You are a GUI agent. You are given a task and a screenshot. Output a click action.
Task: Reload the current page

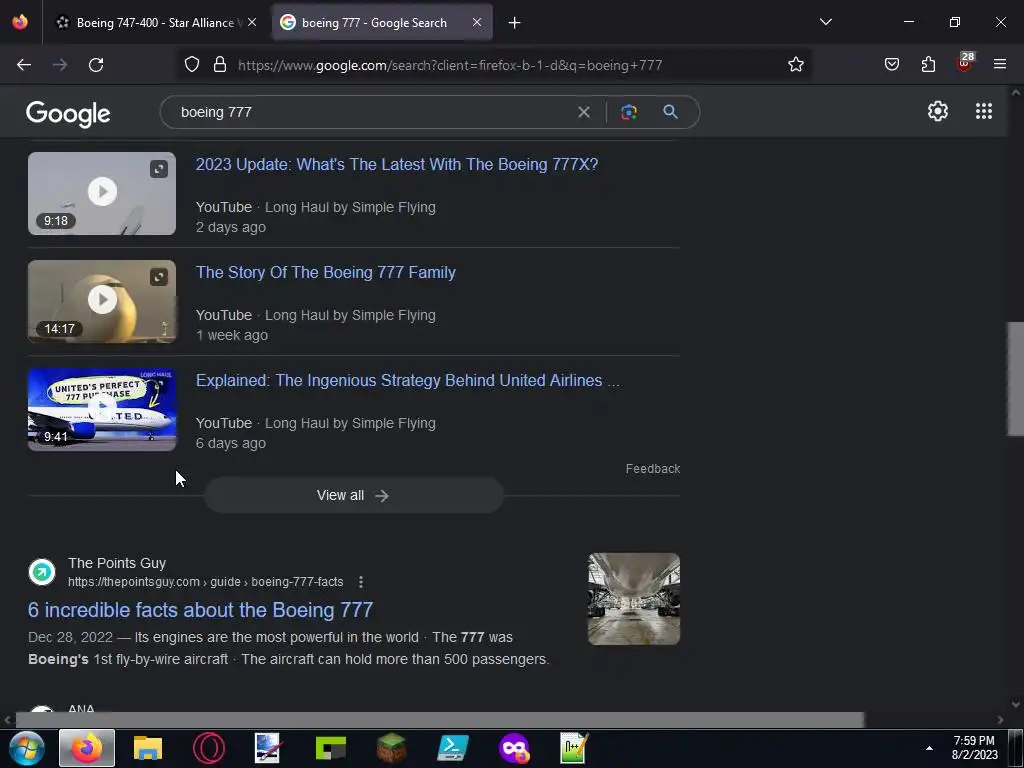[x=96, y=65]
